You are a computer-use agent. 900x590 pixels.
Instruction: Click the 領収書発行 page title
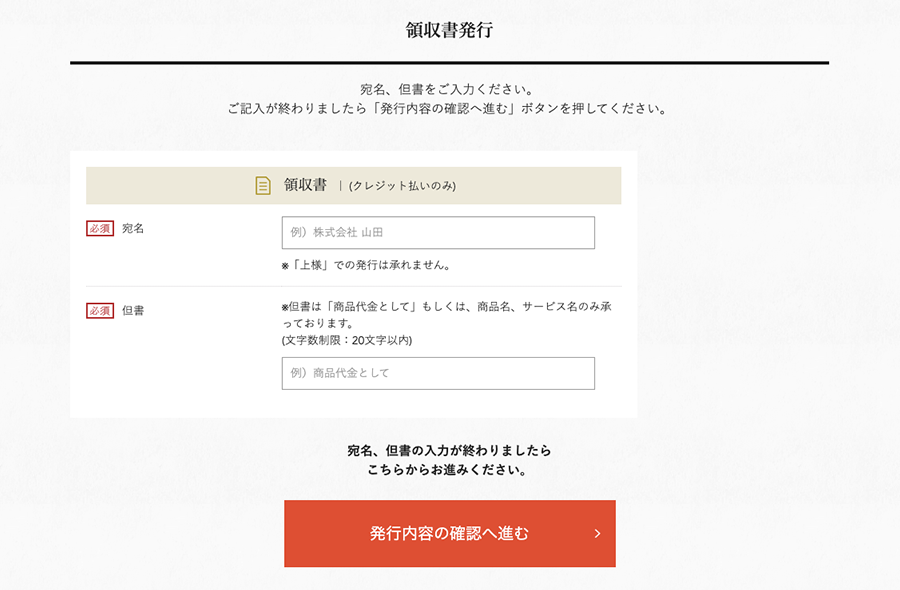(449, 30)
